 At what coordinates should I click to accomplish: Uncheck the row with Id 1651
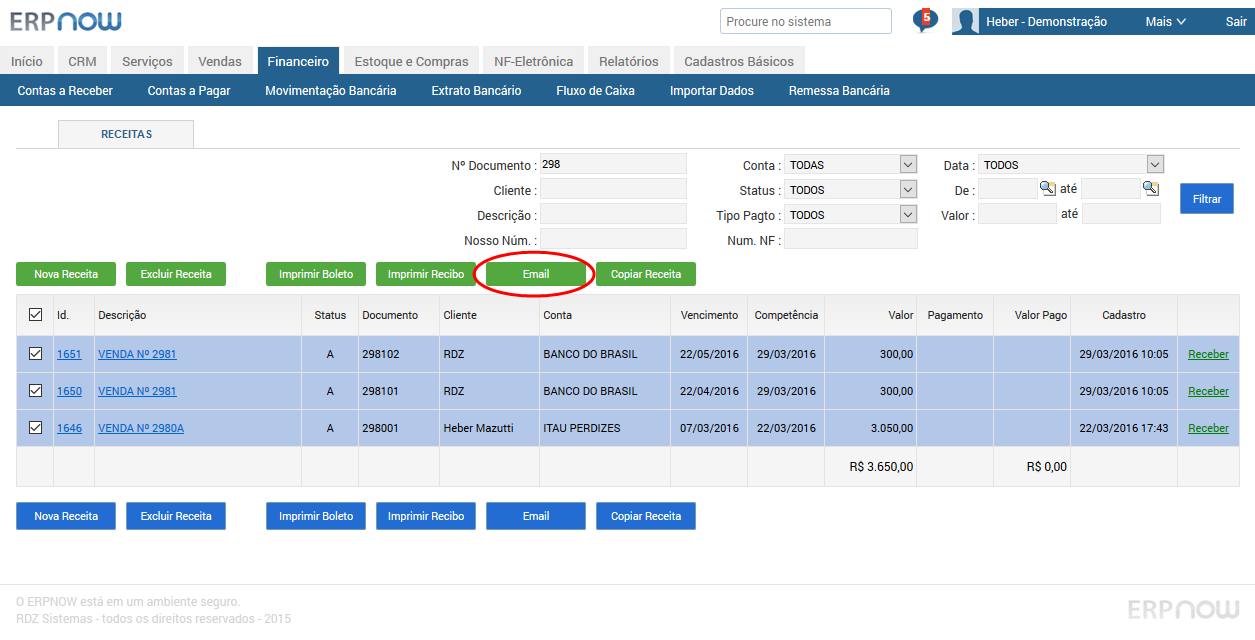[35, 353]
